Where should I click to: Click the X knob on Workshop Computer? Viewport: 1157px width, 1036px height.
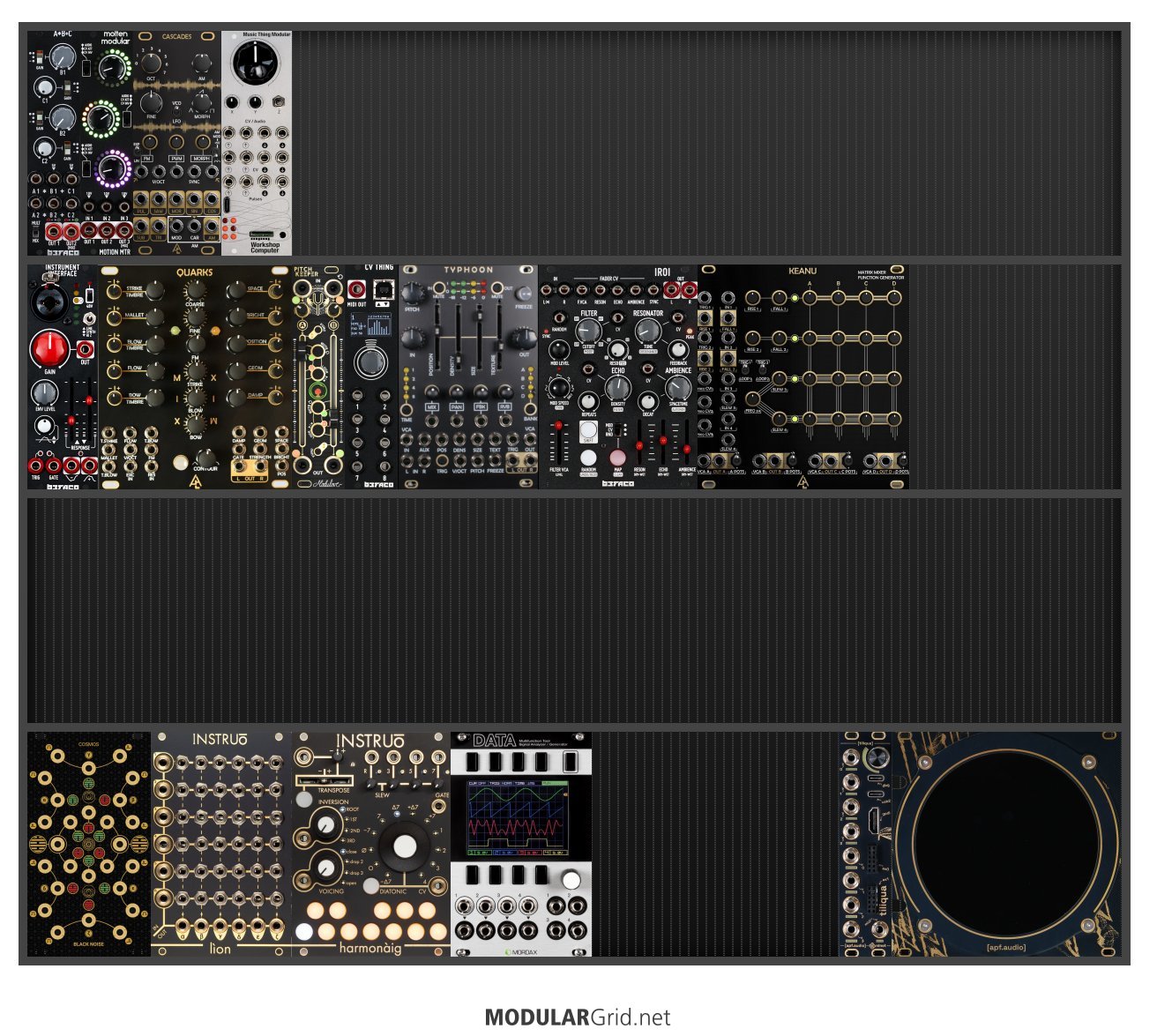point(233,102)
